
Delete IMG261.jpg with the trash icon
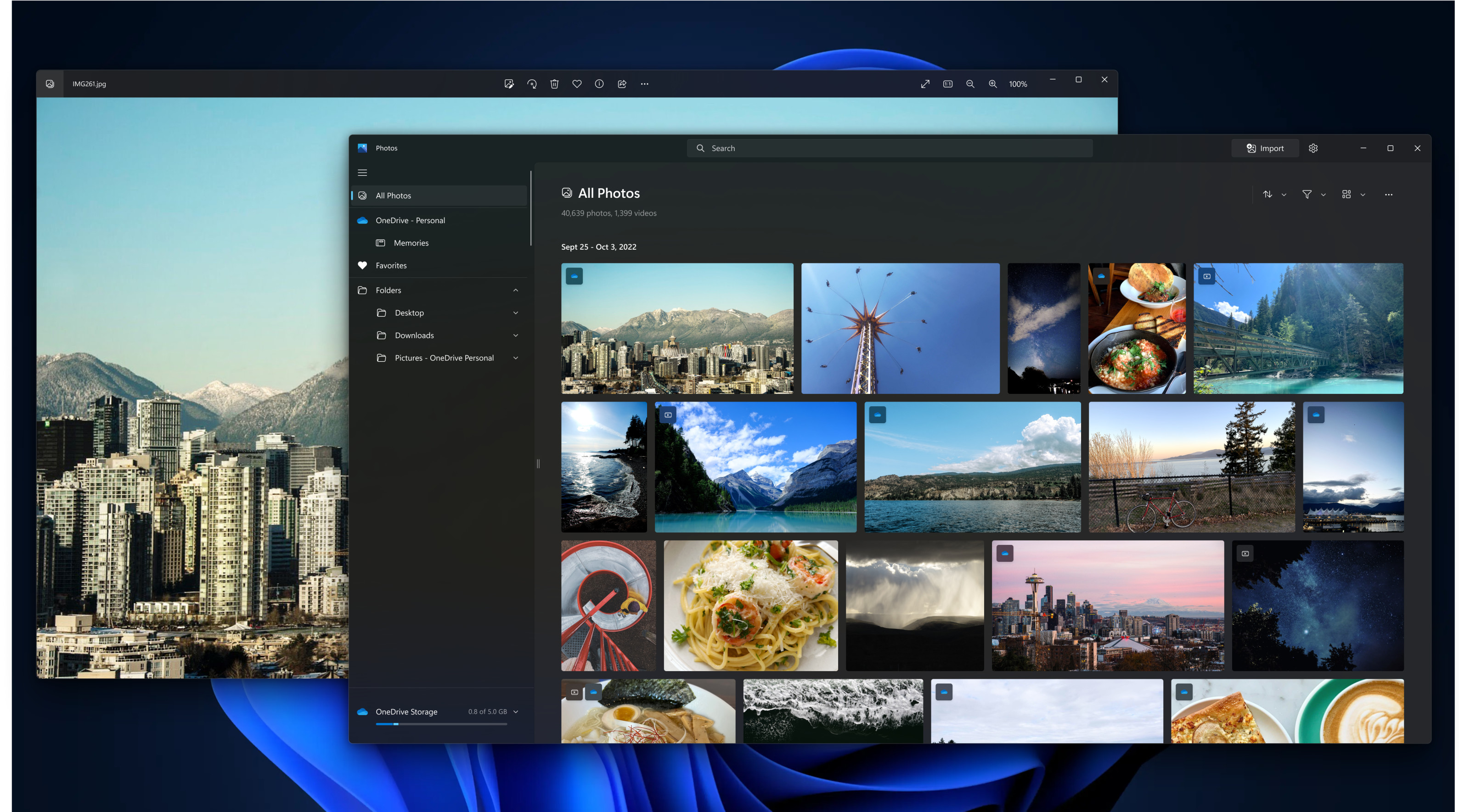coord(554,84)
